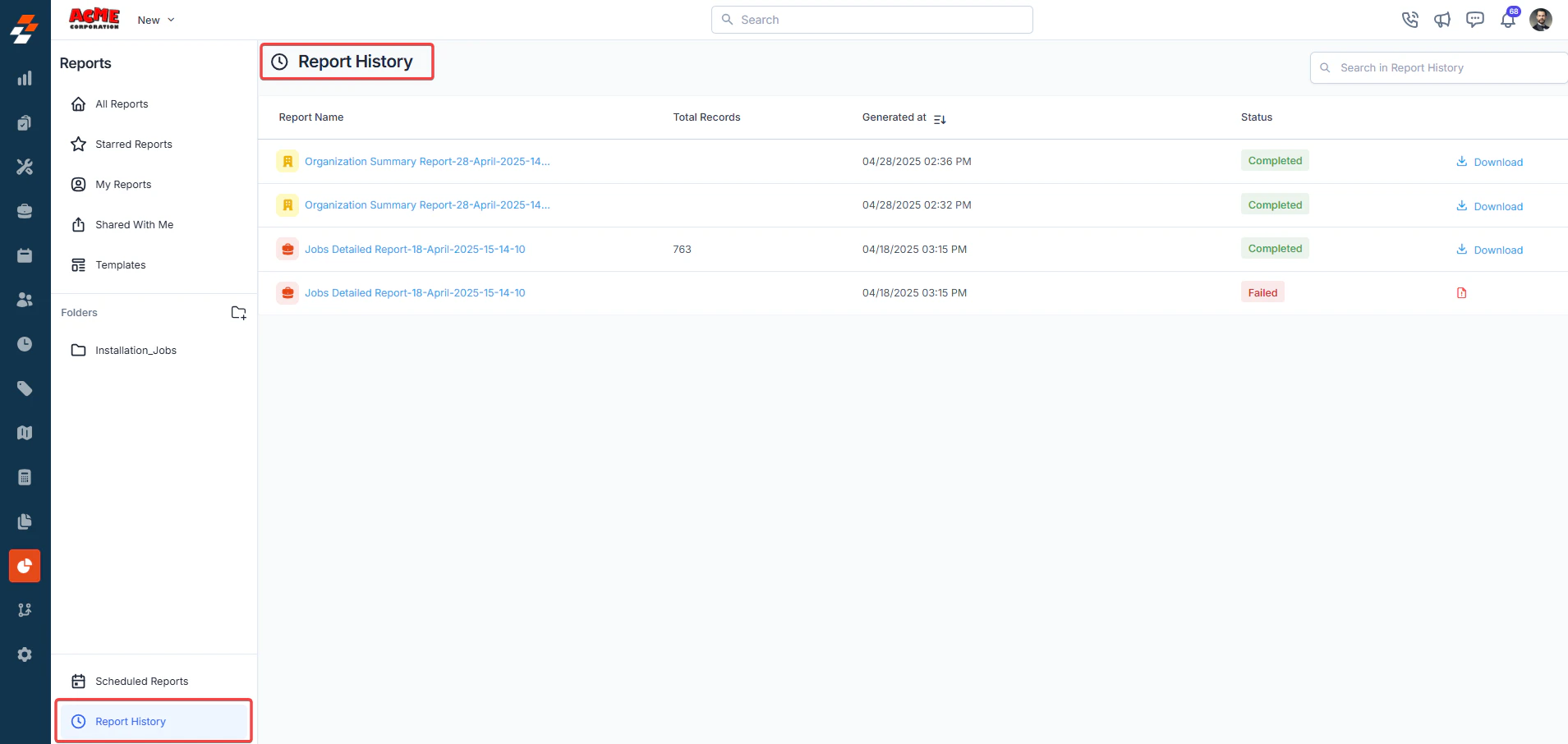The height and width of the screenshot is (744, 1568).
Task: Click the ACME Corporation logo
Action: (x=94, y=19)
